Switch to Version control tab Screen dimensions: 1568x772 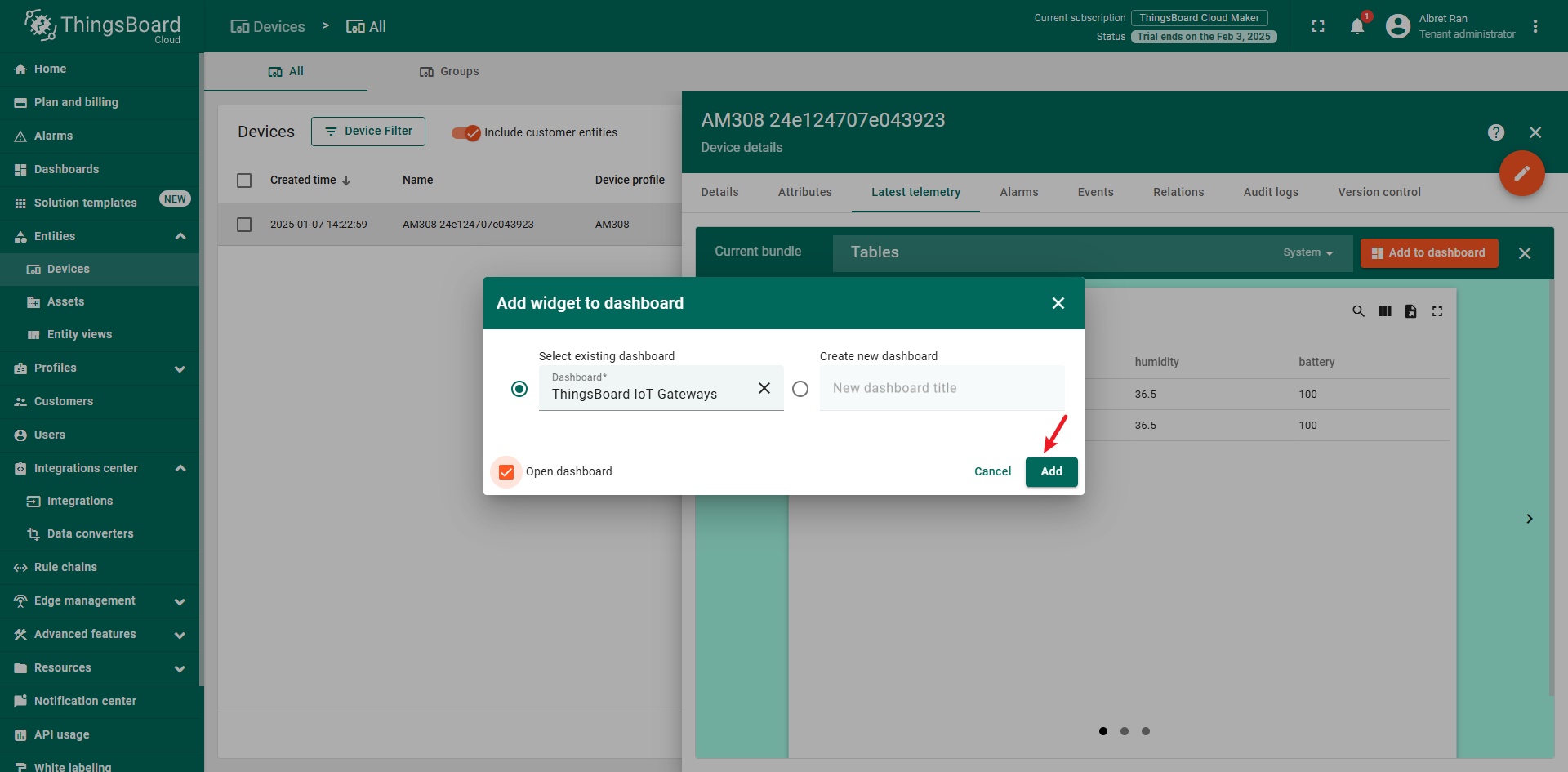[1379, 192]
